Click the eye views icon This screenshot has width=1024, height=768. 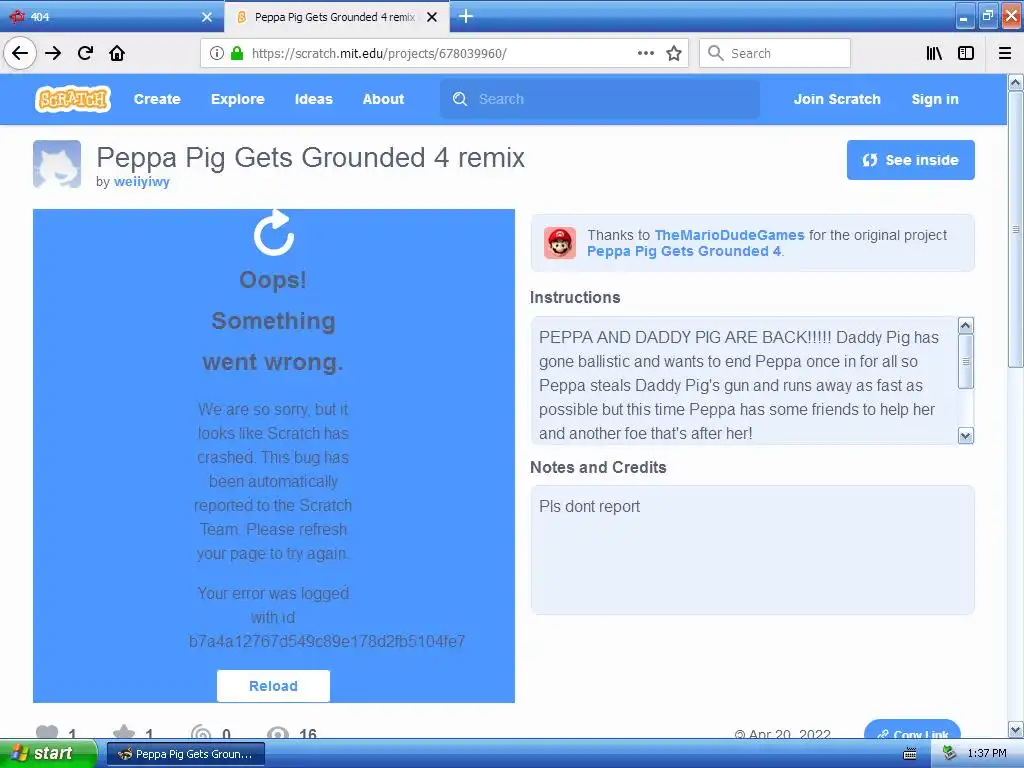(x=278, y=733)
